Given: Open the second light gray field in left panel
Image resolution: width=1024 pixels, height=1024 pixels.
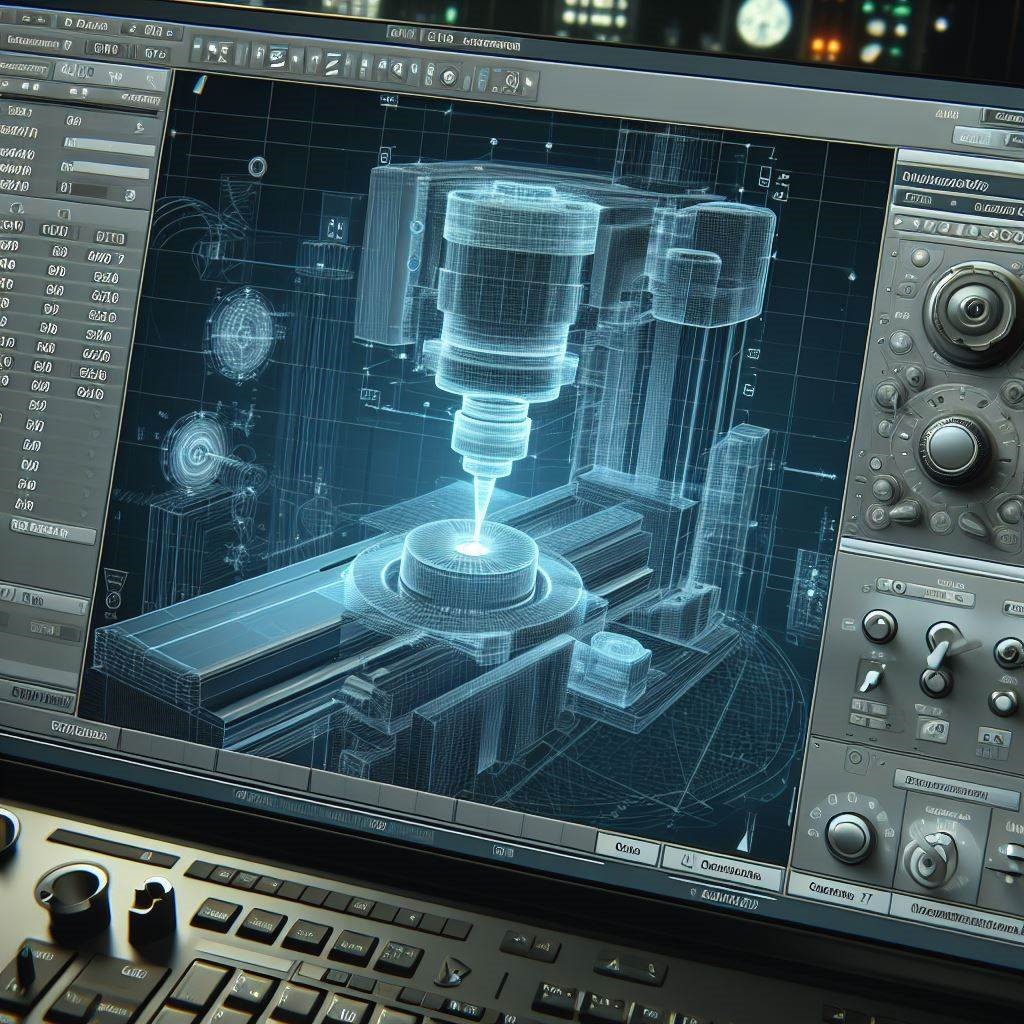Looking at the screenshot, I should pos(106,171).
